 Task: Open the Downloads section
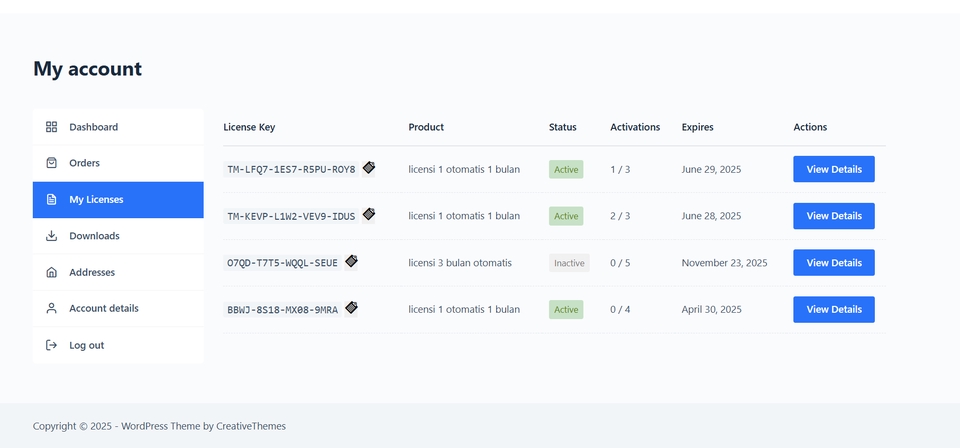tap(118, 236)
